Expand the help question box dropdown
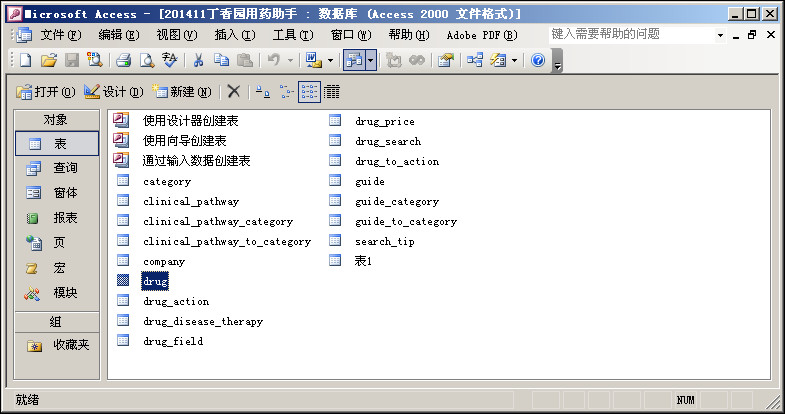The height and width of the screenshot is (414, 785). pos(720,35)
